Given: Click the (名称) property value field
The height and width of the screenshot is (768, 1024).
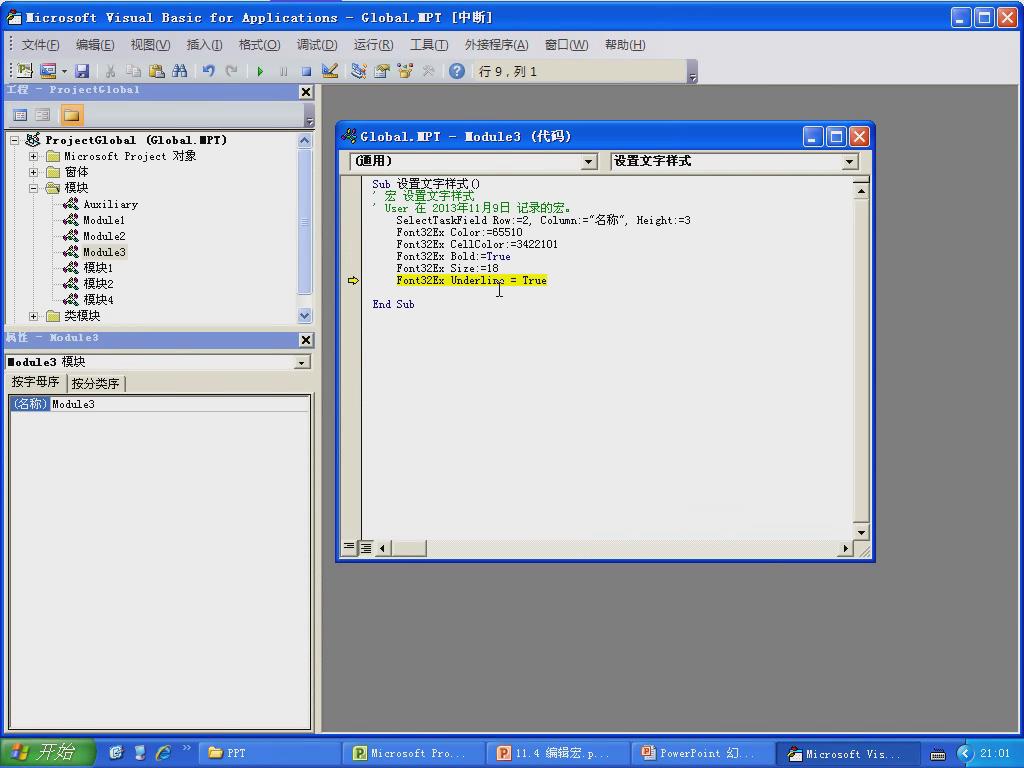Looking at the screenshot, I should click(180, 404).
